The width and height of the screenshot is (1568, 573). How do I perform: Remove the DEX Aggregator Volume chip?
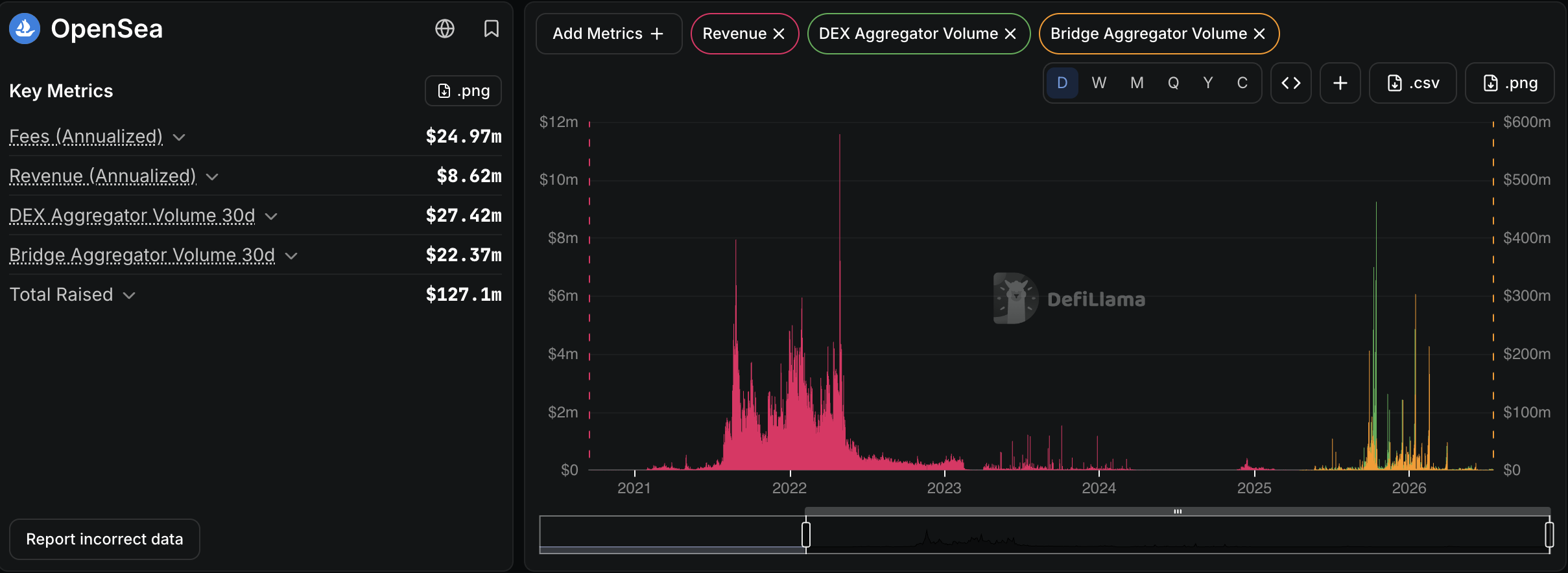pos(1010,34)
